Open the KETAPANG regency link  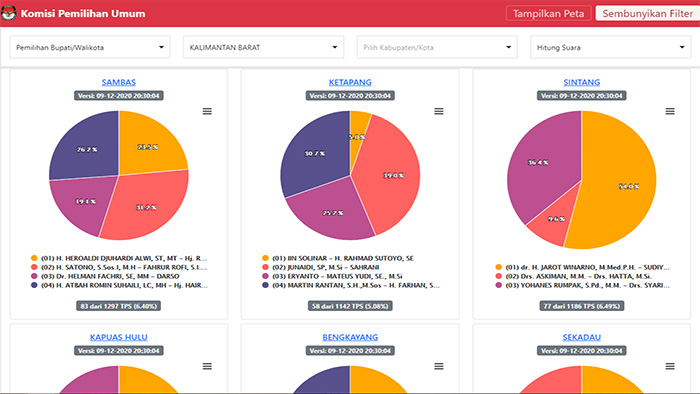[350, 82]
